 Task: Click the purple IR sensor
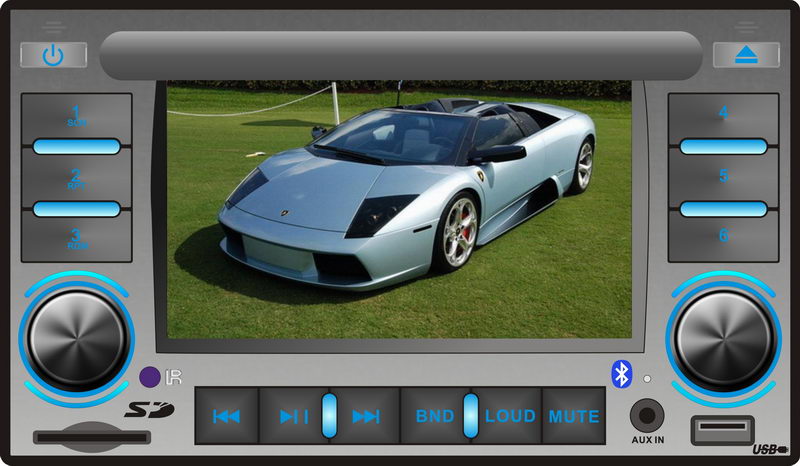click(x=149, y=377)
